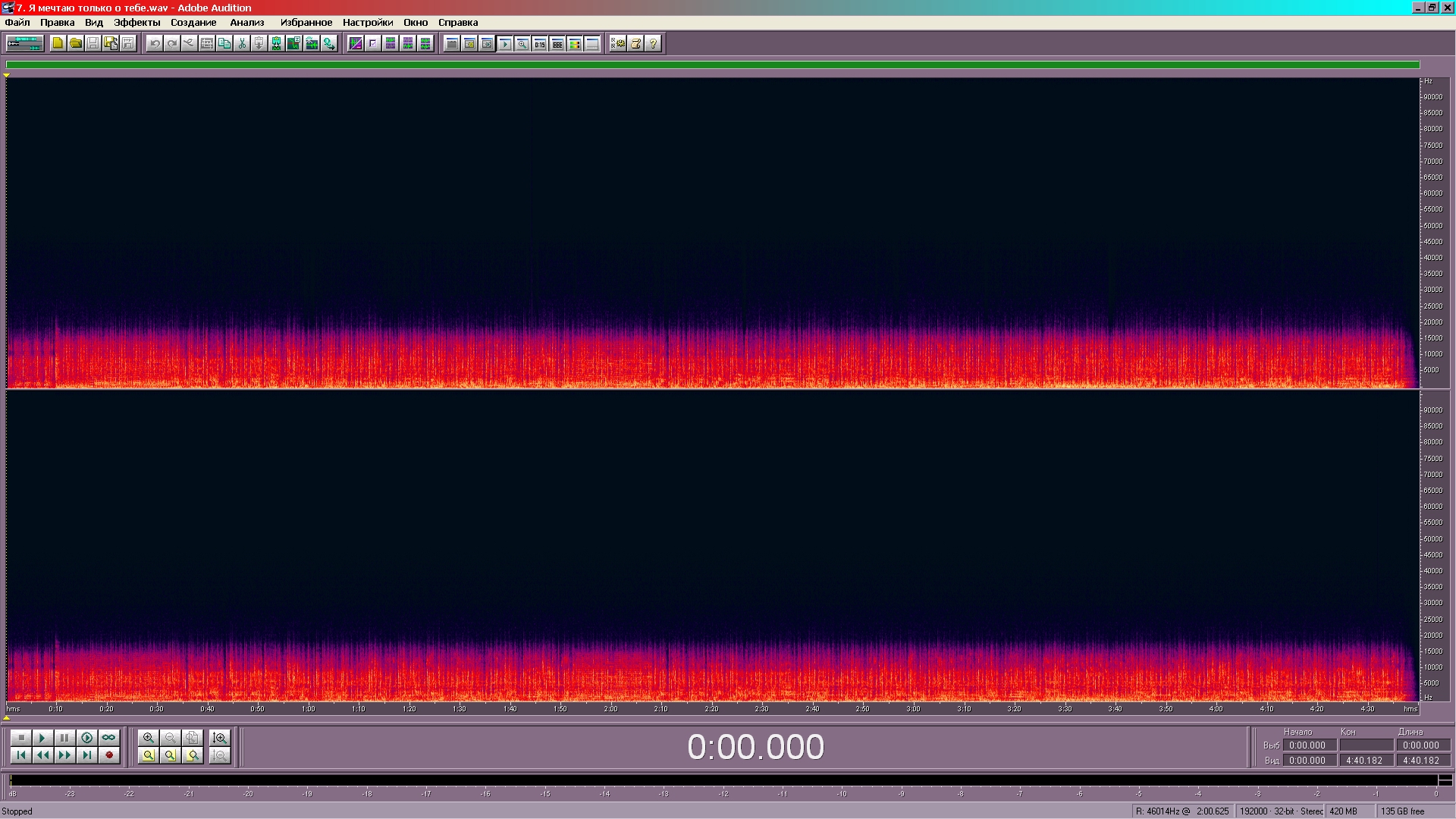This screenshot has height=819, width=1456.
Task: Click the New File toolbar icon
Action: 58,44
